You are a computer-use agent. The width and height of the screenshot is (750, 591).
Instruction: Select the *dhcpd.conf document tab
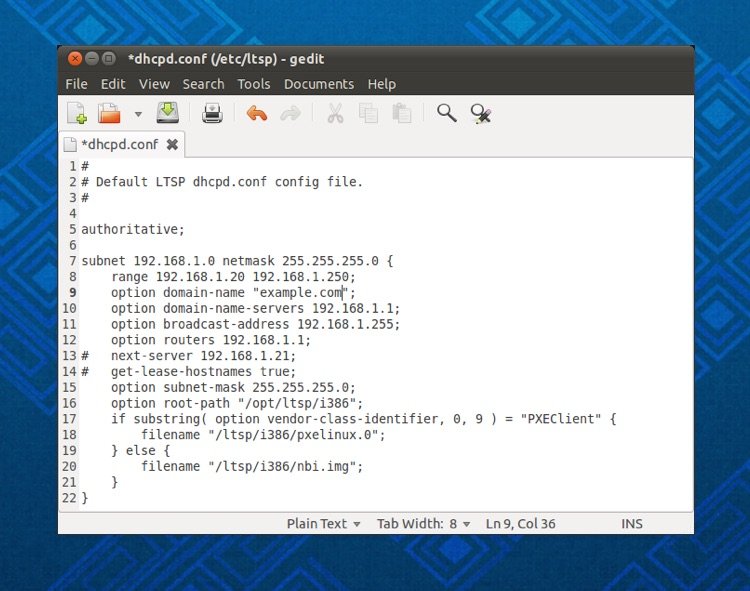click(x=118, y=144)
